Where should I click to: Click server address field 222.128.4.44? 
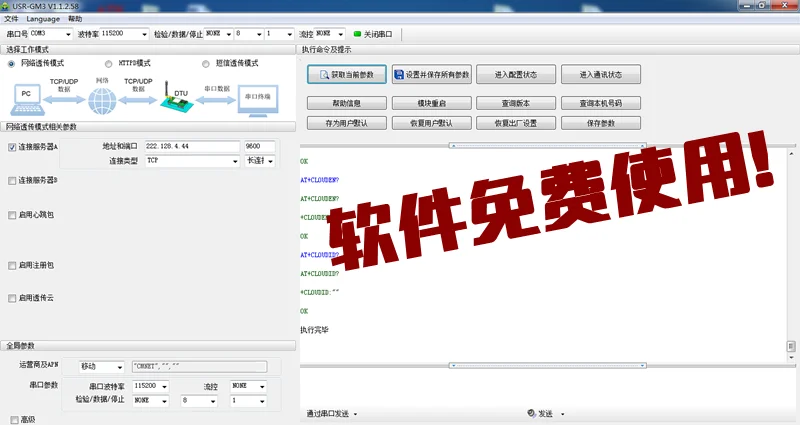point(192,146)
